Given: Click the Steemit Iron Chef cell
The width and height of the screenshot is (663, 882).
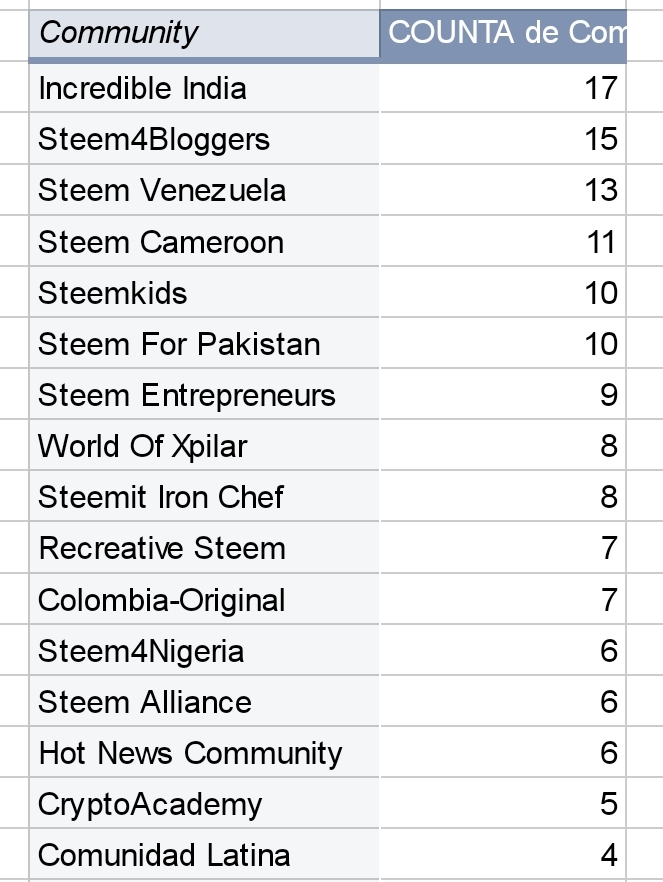Looking at the screenshot, I should [204, 496].
